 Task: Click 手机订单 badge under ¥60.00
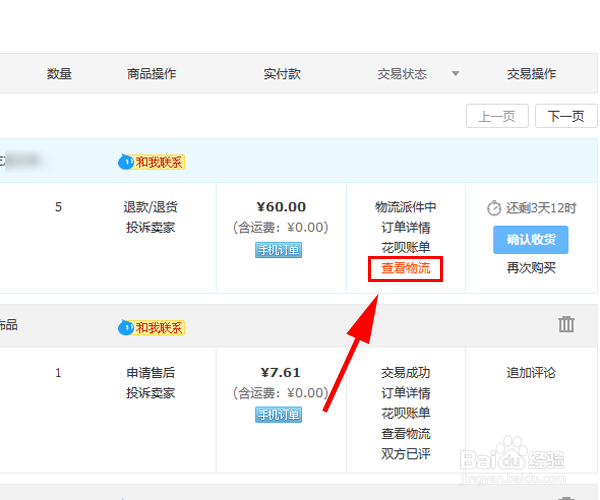click(279, 250)
